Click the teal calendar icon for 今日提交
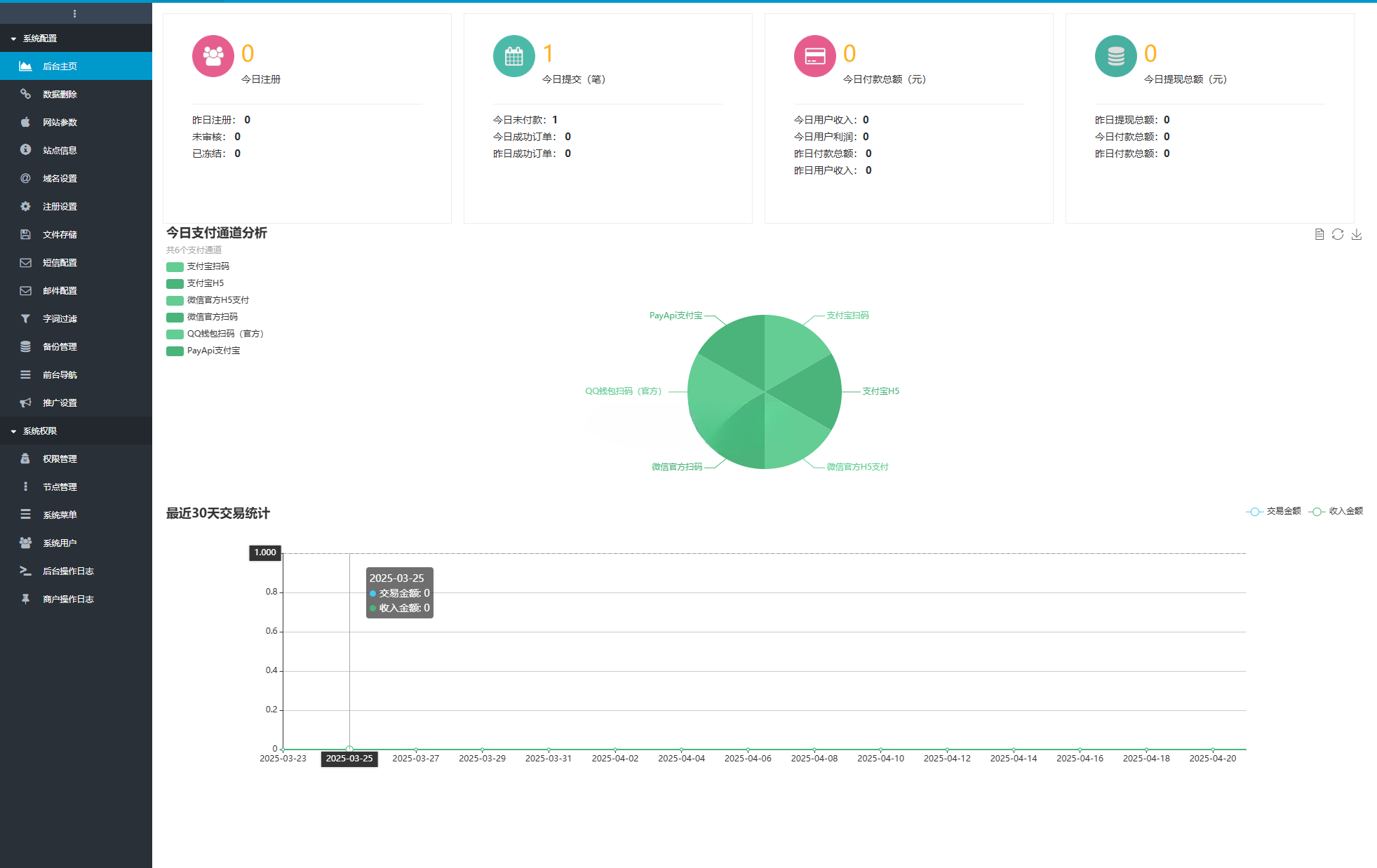This screenshot has height=868, width=1377. 513,56
